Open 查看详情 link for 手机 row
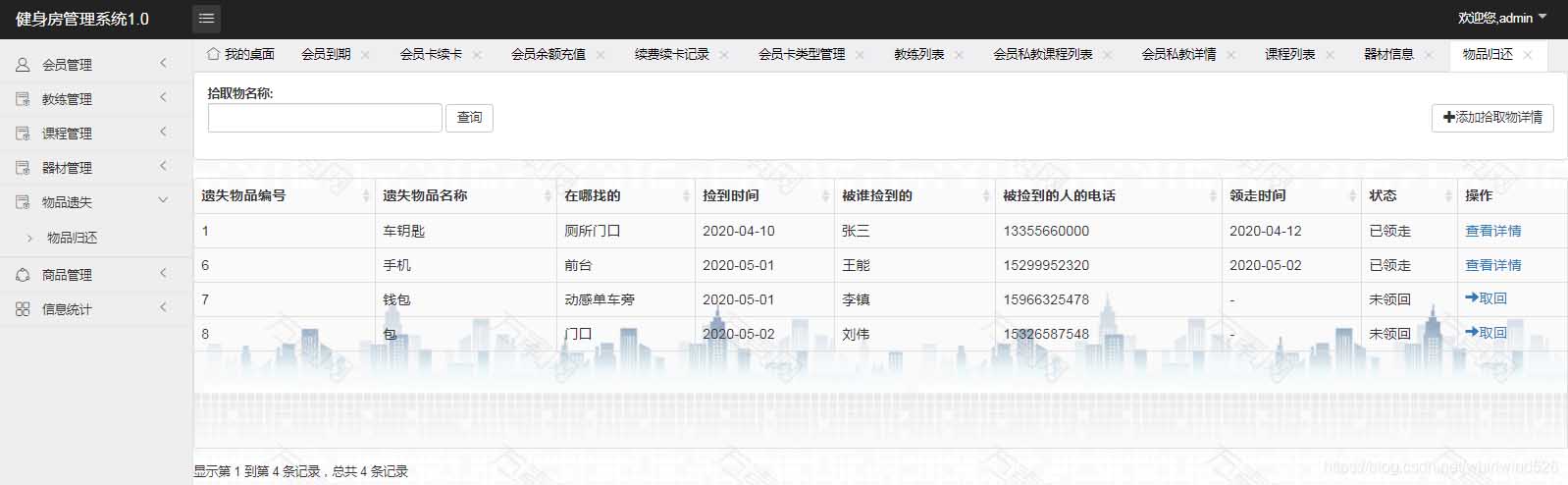The image size is (1568, 485). 1492,265
